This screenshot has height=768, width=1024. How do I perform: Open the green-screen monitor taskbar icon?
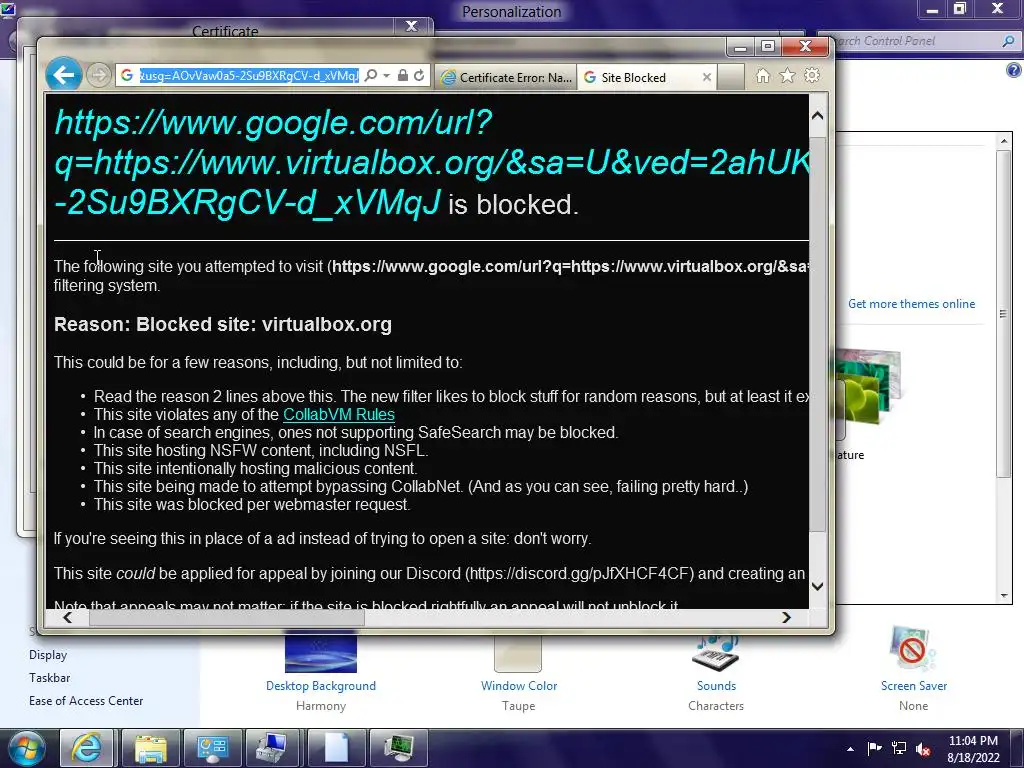click(x=398, y=748)
